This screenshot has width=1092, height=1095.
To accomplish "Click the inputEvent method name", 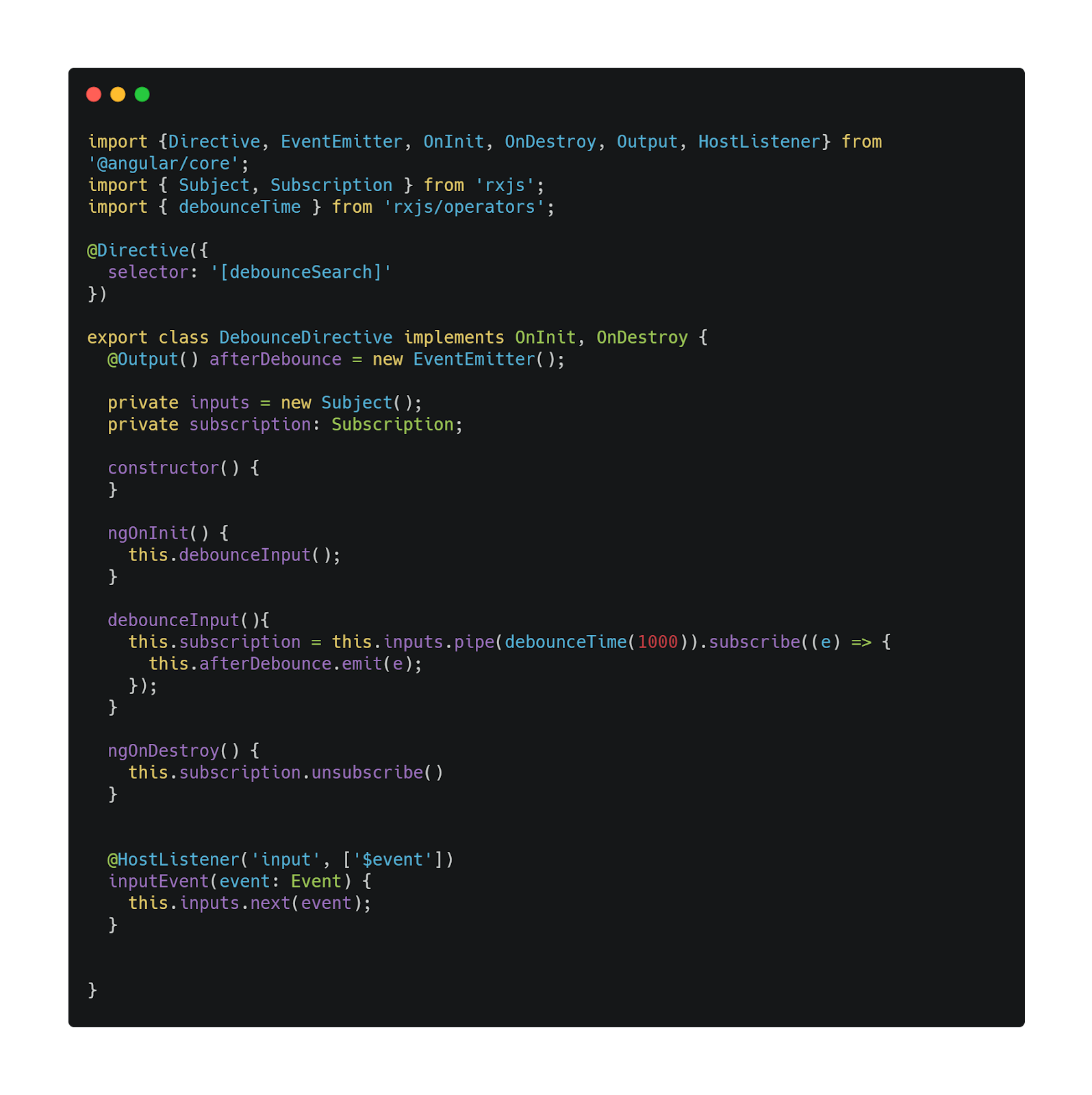I will (158, 881).
